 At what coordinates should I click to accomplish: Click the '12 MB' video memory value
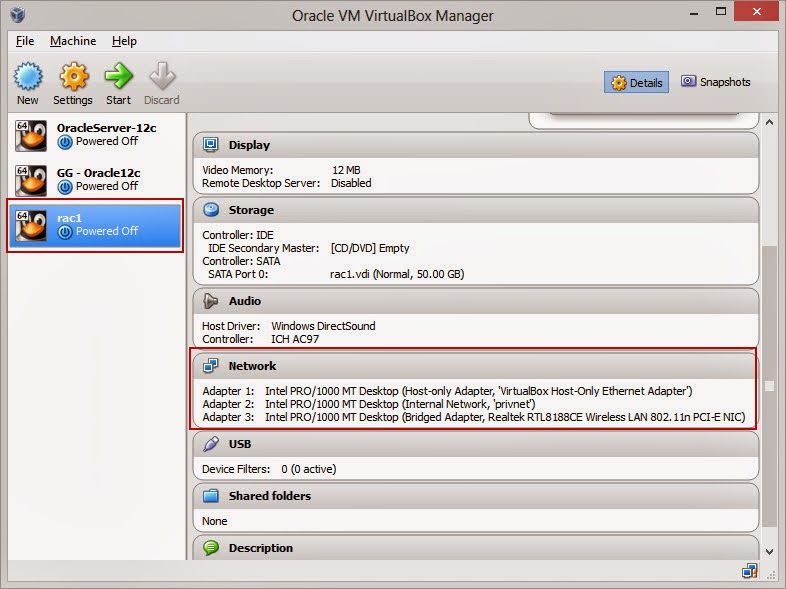[346, 170]
